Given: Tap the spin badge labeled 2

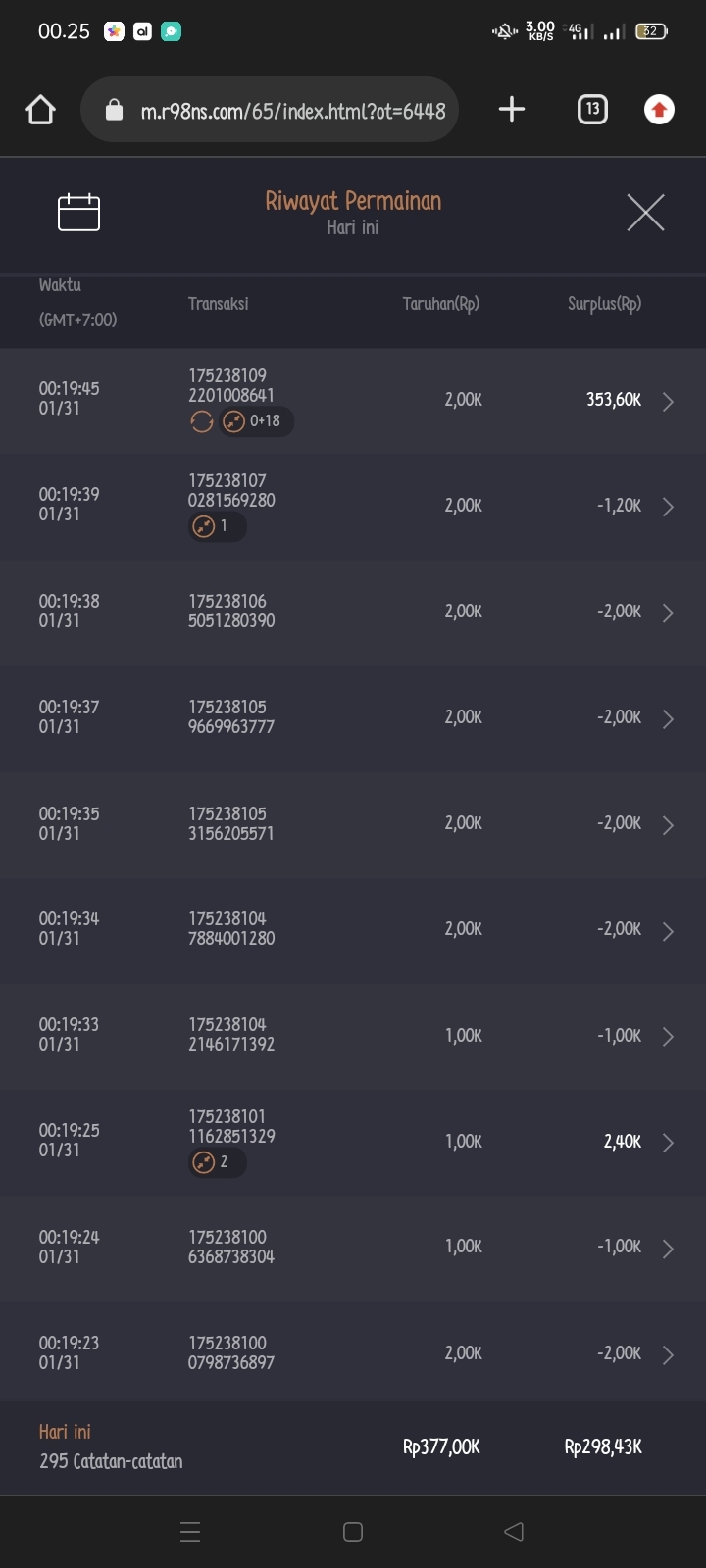Looking at the screenshot, I should click(217, 1162).
